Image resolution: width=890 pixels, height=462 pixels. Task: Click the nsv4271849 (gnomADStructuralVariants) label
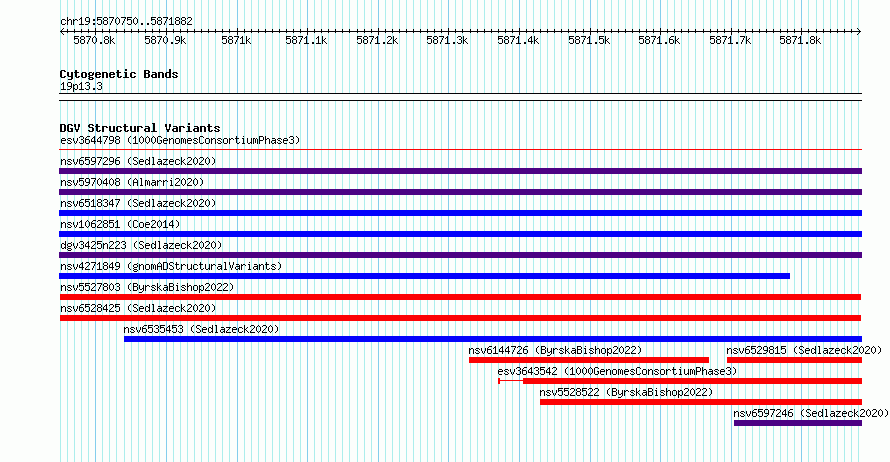(171, 266)
